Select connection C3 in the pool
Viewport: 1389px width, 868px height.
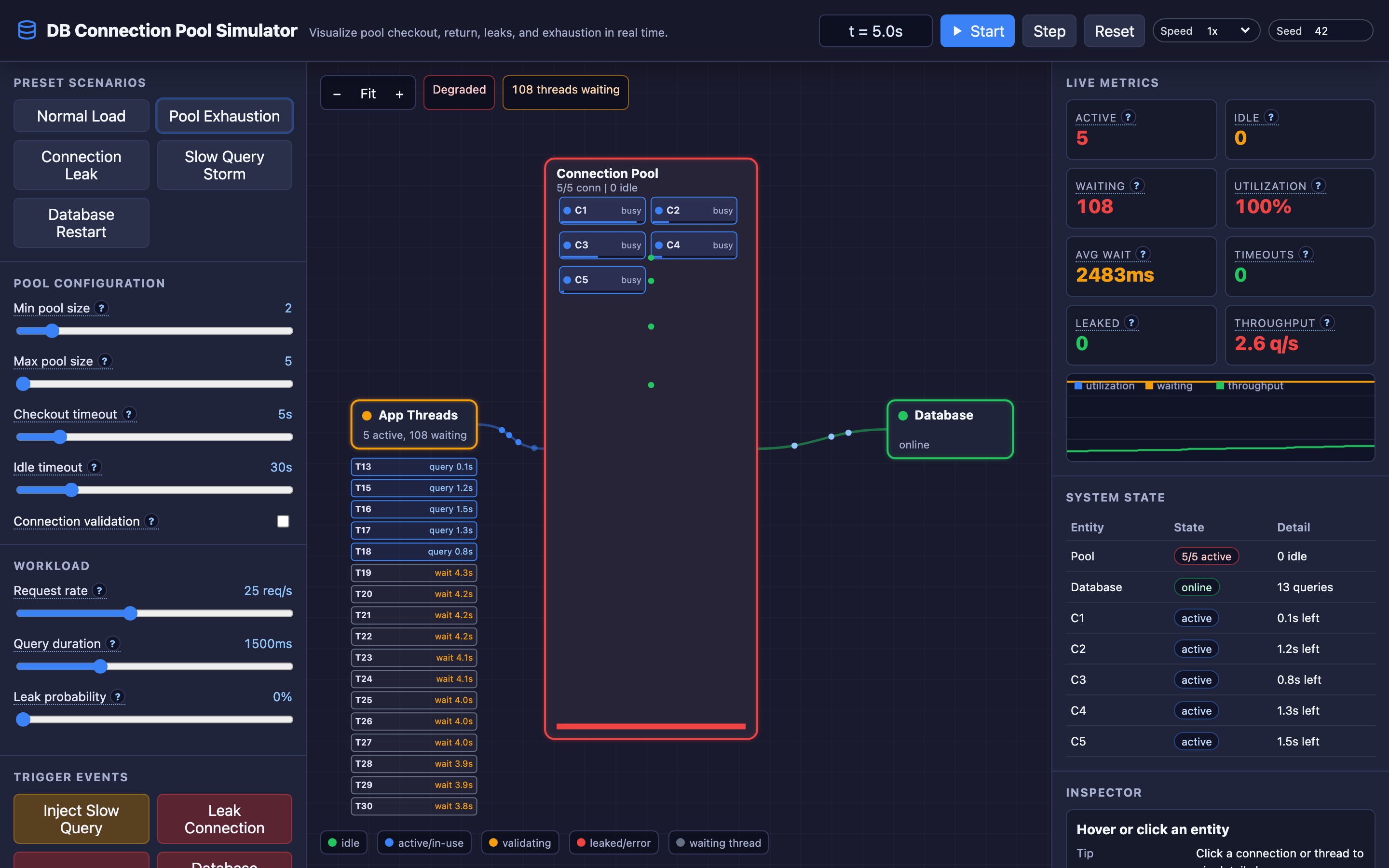(x=602, y=245)
